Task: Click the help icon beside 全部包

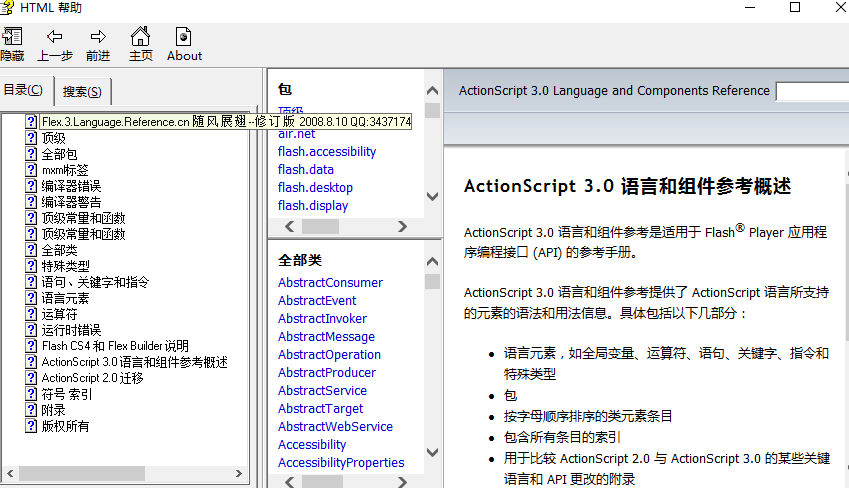Action: (x=31, y=154)
